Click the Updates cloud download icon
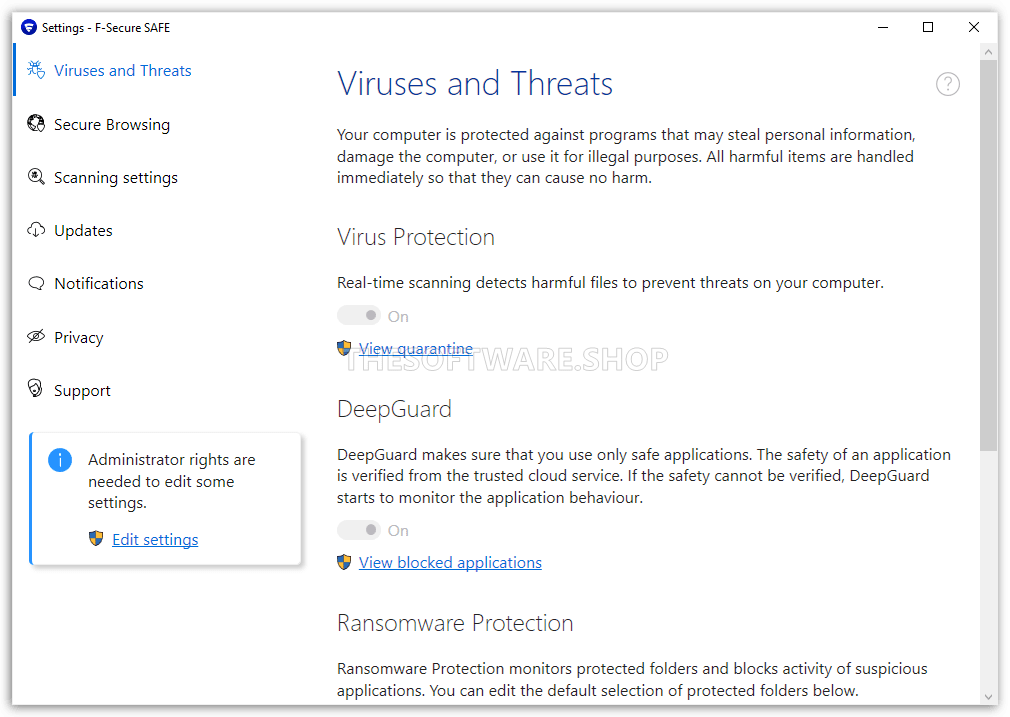1010x717 pixels. [x=36, y=230]
